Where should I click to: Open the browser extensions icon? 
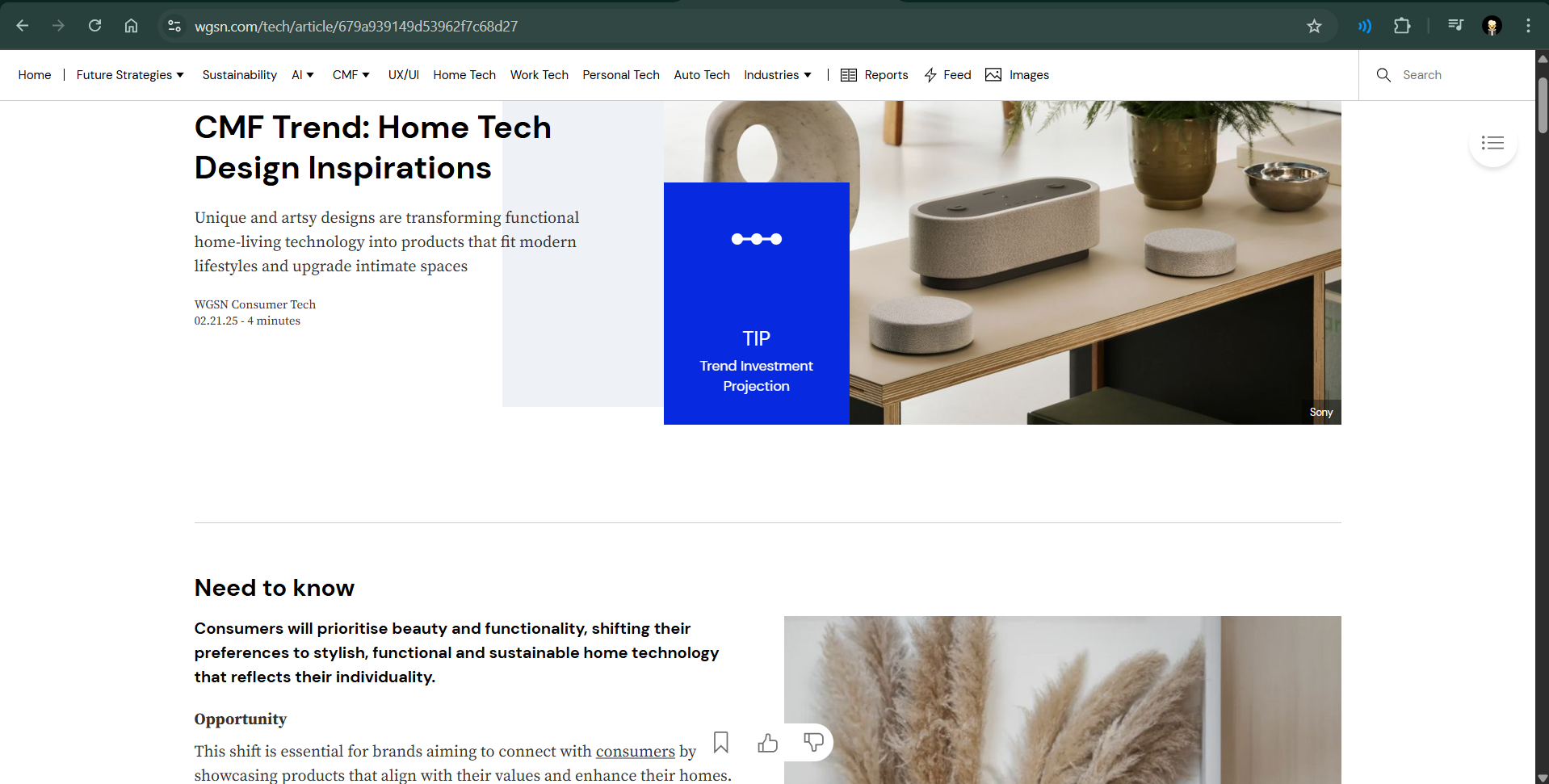1401,25
